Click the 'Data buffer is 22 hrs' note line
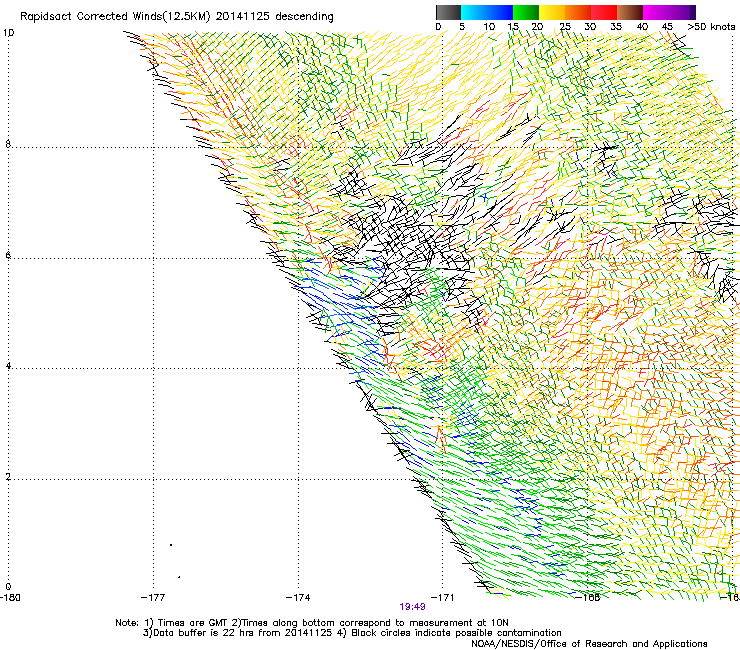 [352, 633]
